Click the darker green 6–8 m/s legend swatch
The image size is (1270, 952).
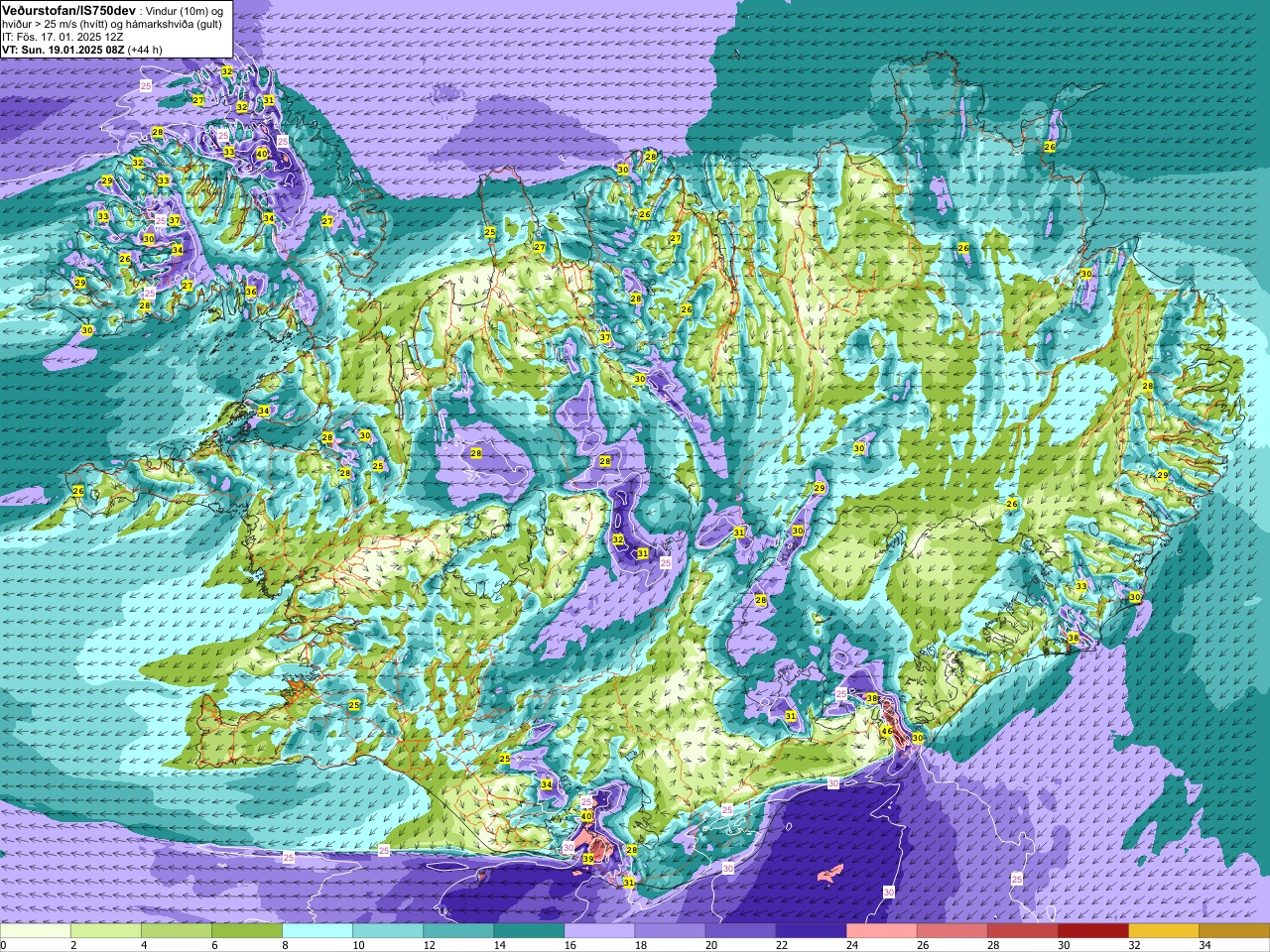247,932
